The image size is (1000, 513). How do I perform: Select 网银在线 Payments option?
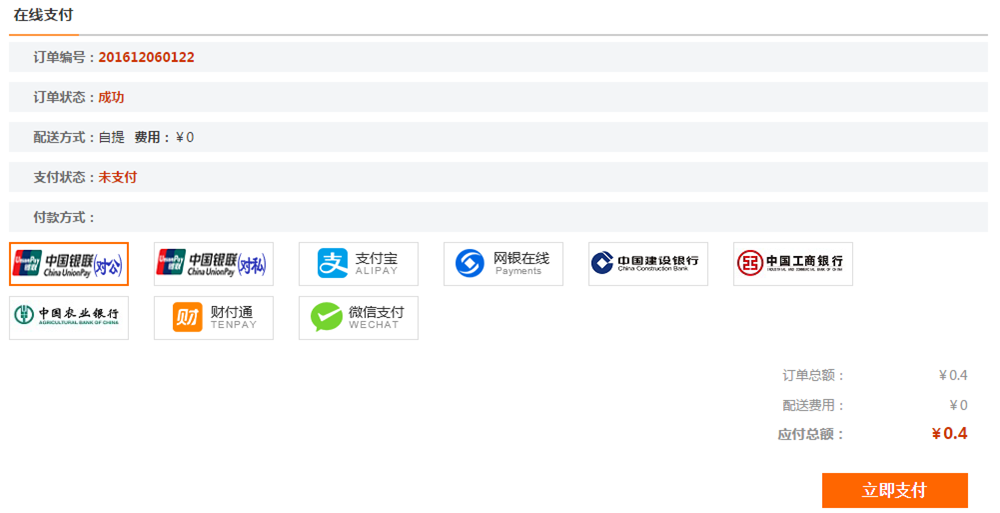click(503, 264)
